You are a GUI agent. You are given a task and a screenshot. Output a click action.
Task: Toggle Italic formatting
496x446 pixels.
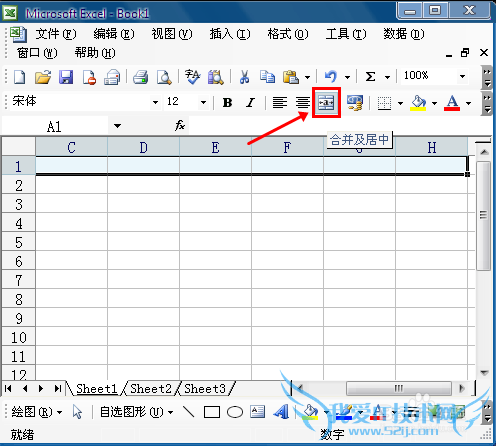(250, 103)
